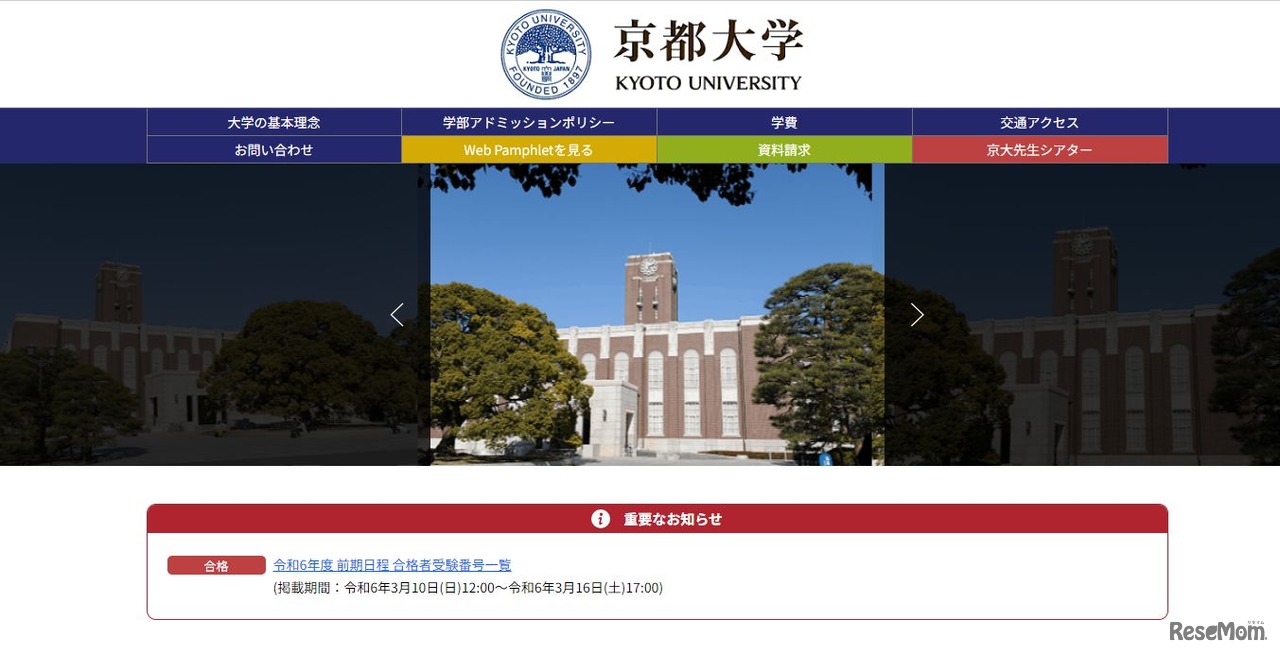Click the info icon beside 重要なお知らせ

pos(600,519)
